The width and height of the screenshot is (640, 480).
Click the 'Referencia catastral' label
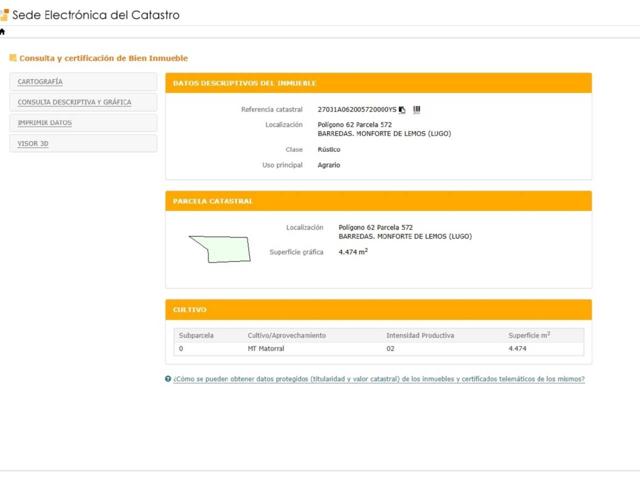[272, 109]
